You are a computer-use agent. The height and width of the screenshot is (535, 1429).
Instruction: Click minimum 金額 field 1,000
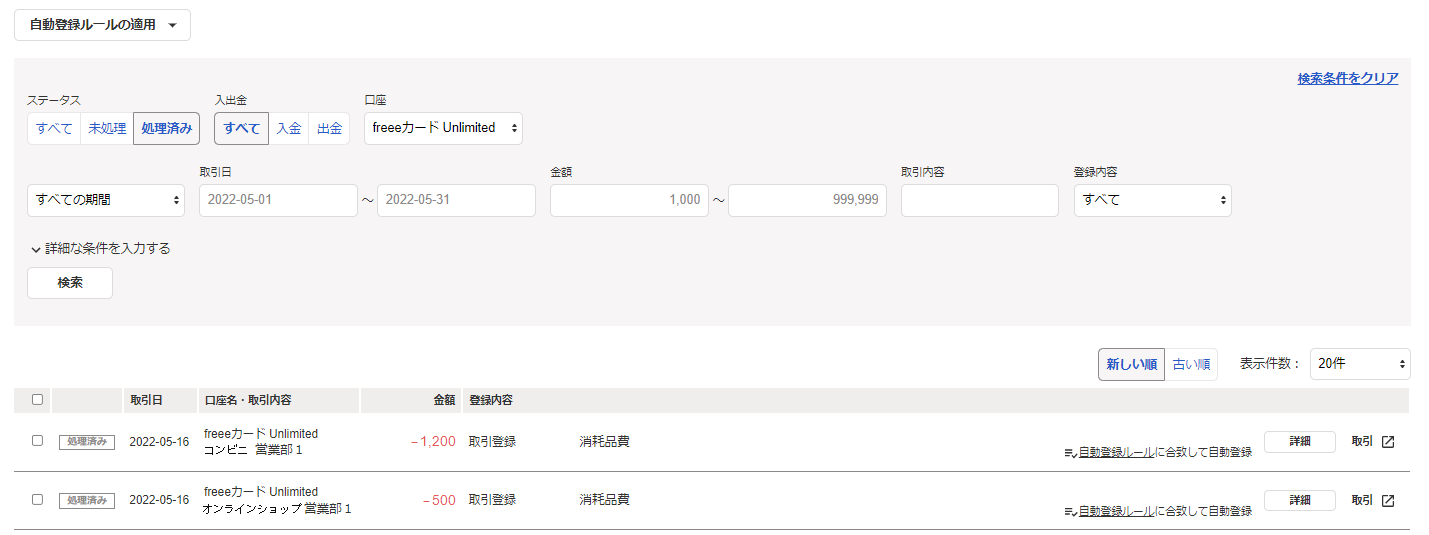coord(629,200)
